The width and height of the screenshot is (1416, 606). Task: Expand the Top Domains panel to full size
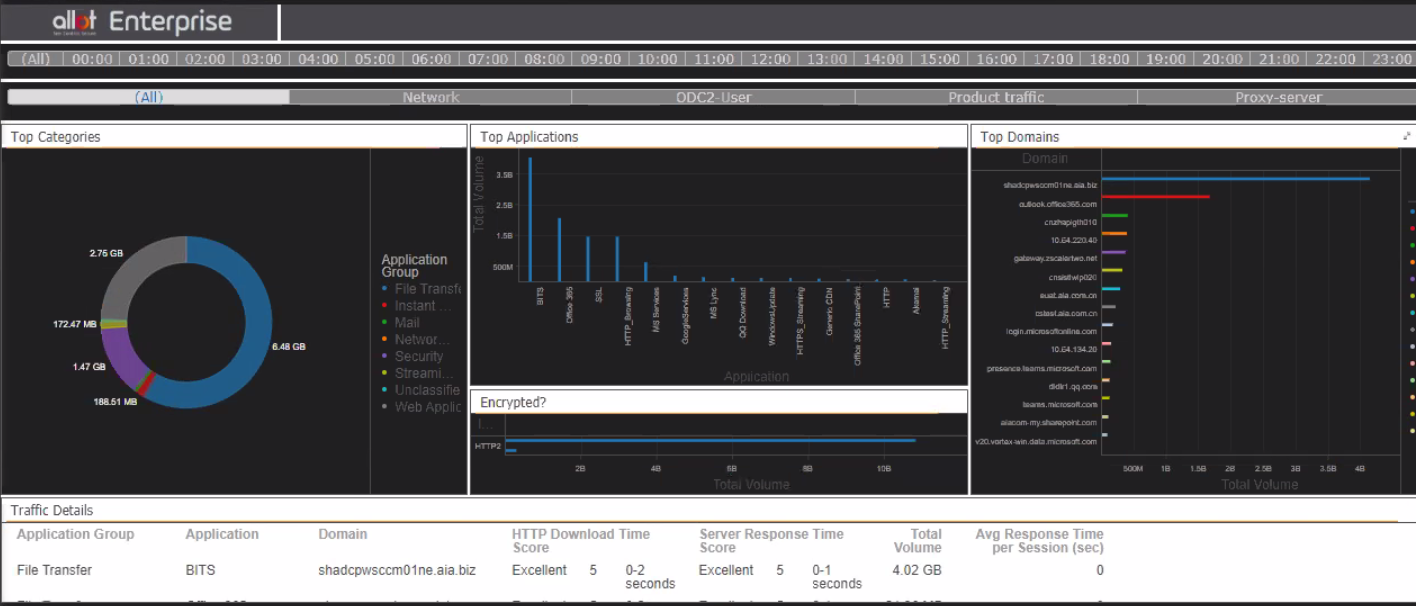(1407, 135)
